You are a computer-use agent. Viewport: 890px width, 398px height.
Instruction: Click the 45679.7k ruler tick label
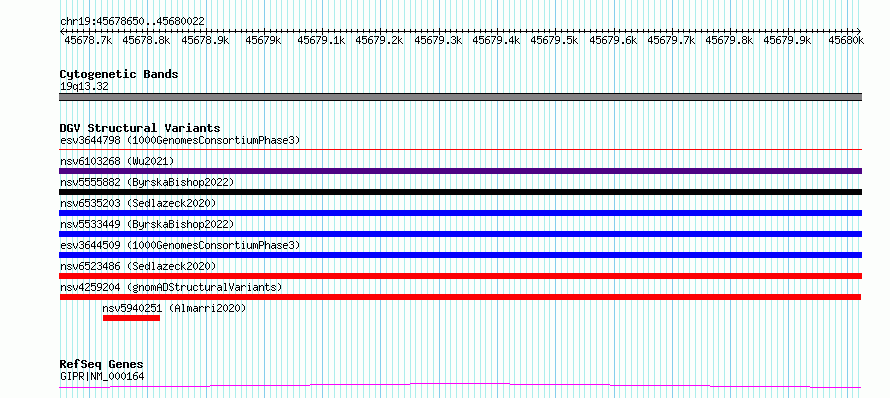671,40
